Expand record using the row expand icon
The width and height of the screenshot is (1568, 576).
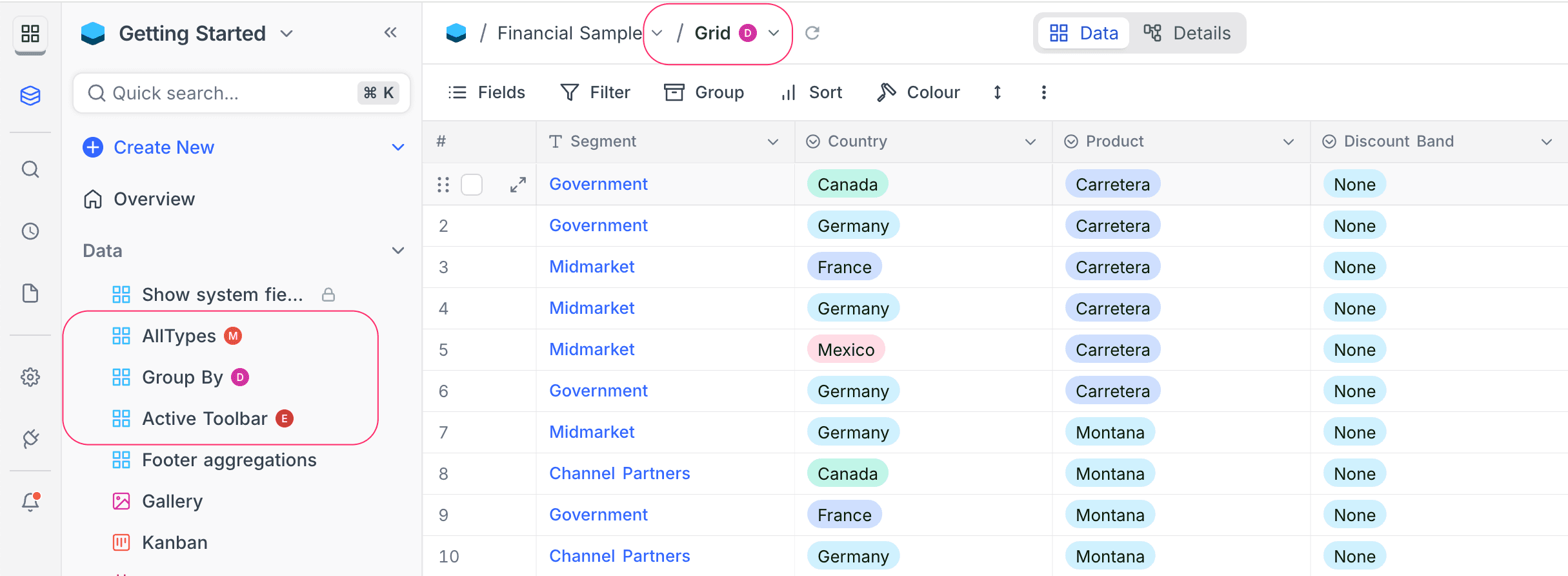pos(518,185)
